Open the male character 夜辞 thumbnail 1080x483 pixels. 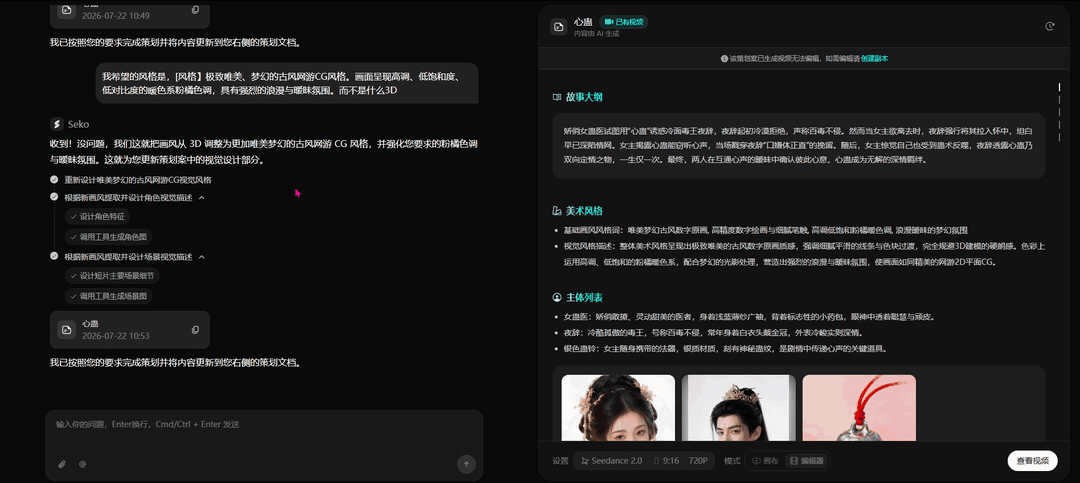point(738,408)
